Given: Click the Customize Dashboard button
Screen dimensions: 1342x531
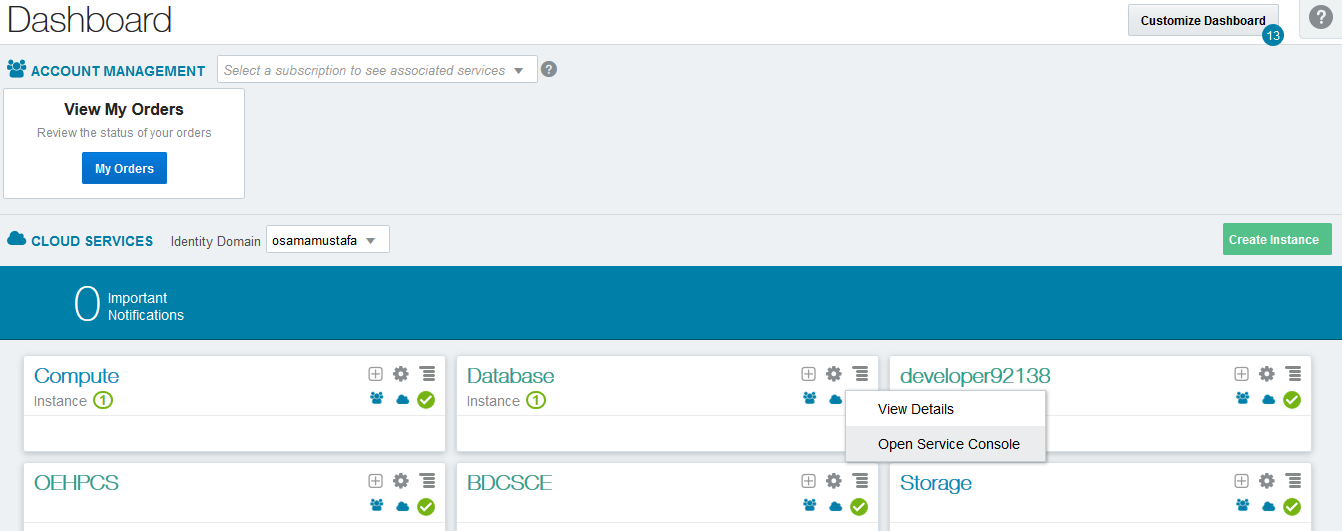Looking at the screenshot, I should tap(1202, 20).
